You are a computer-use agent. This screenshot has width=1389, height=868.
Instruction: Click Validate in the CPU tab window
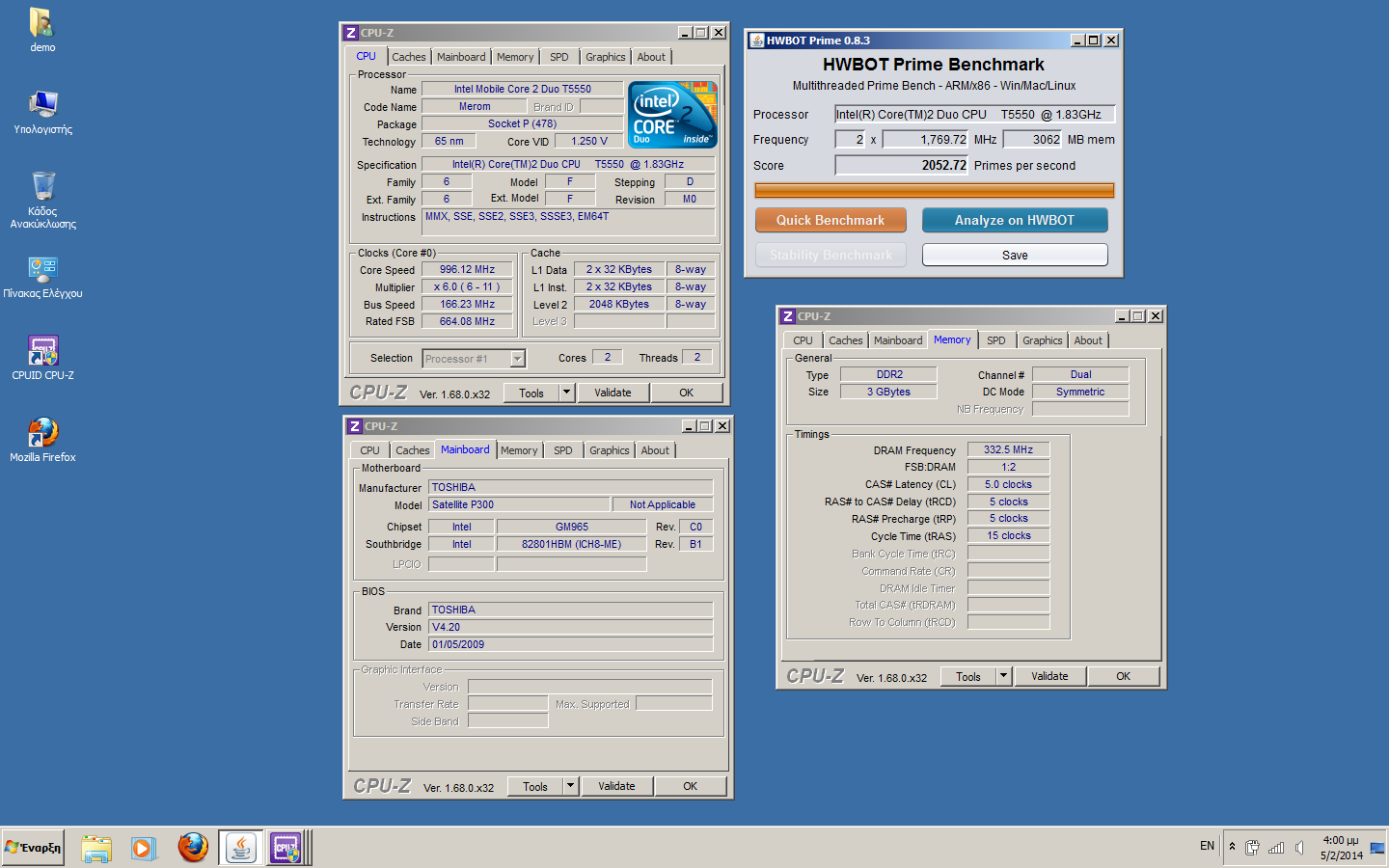tap(613, 393)
